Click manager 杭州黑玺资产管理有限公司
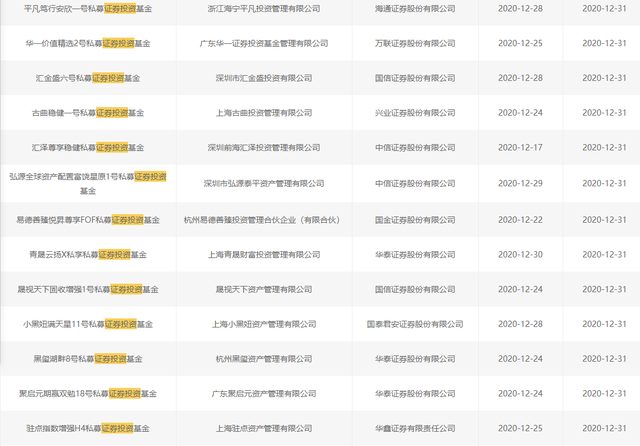The image size is (640, 446). 264,359
